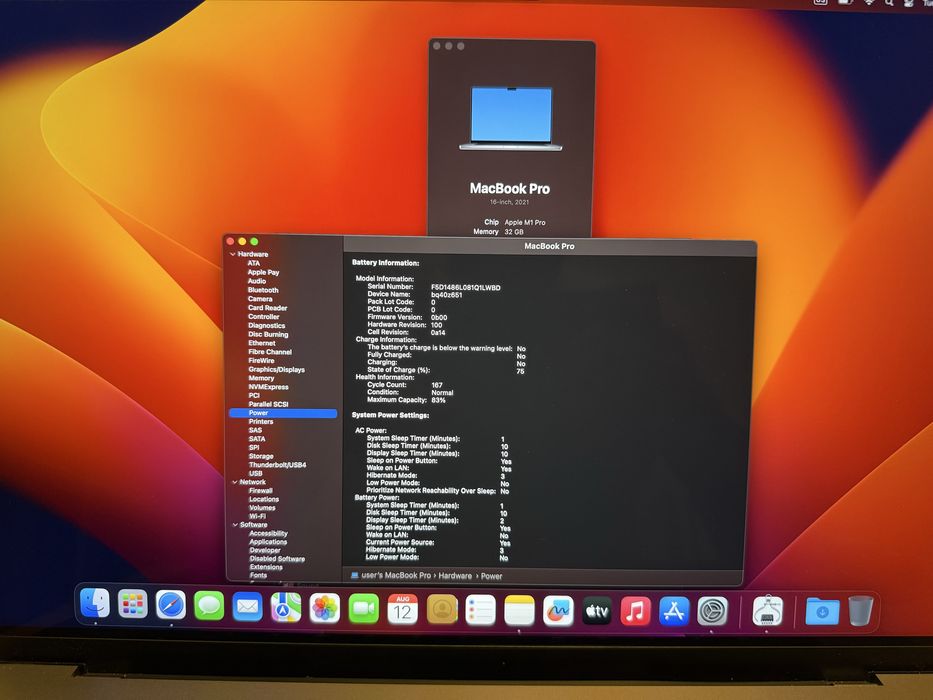Select Bluetooth in the sidebar
The height and width of the screenshot is (700, 933).
coord(263,290)
